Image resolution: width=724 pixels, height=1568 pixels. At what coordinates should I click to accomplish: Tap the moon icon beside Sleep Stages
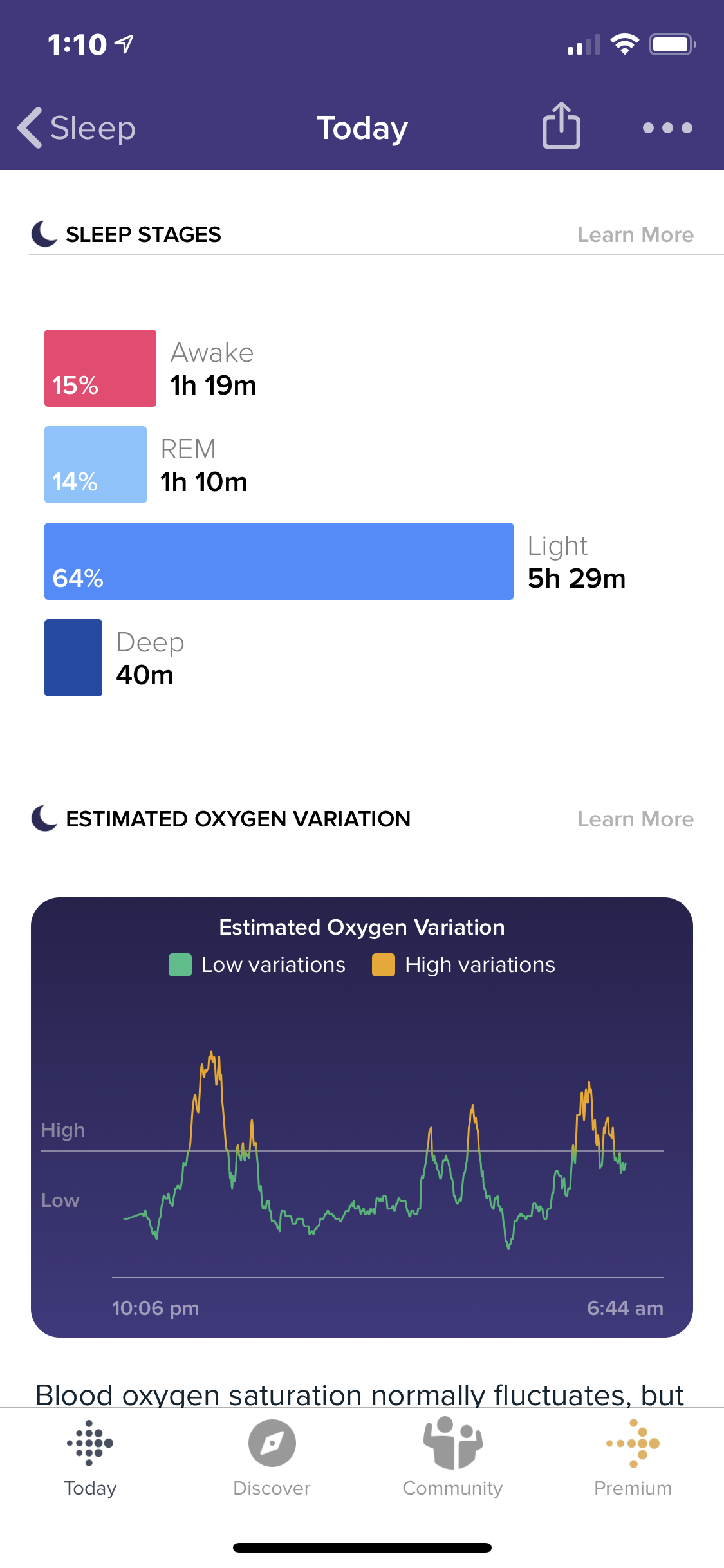point(44,234)
